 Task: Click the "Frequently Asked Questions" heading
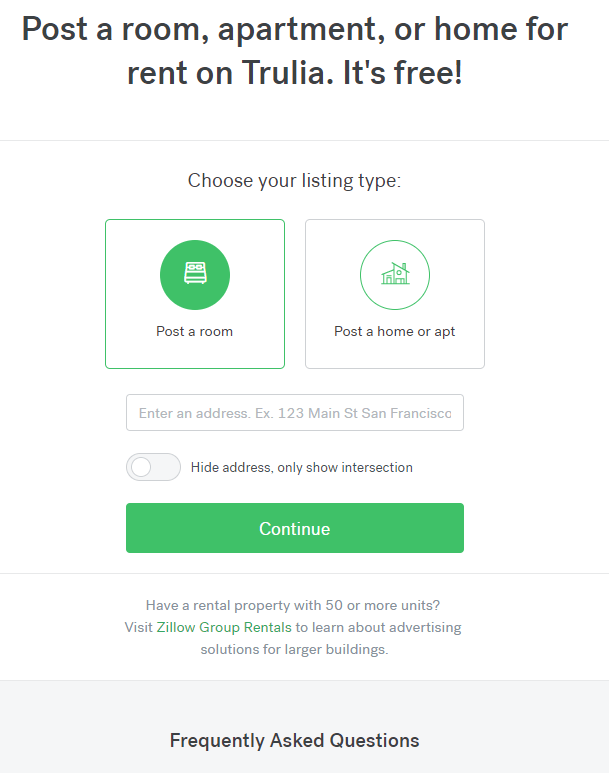coord(294,741)
